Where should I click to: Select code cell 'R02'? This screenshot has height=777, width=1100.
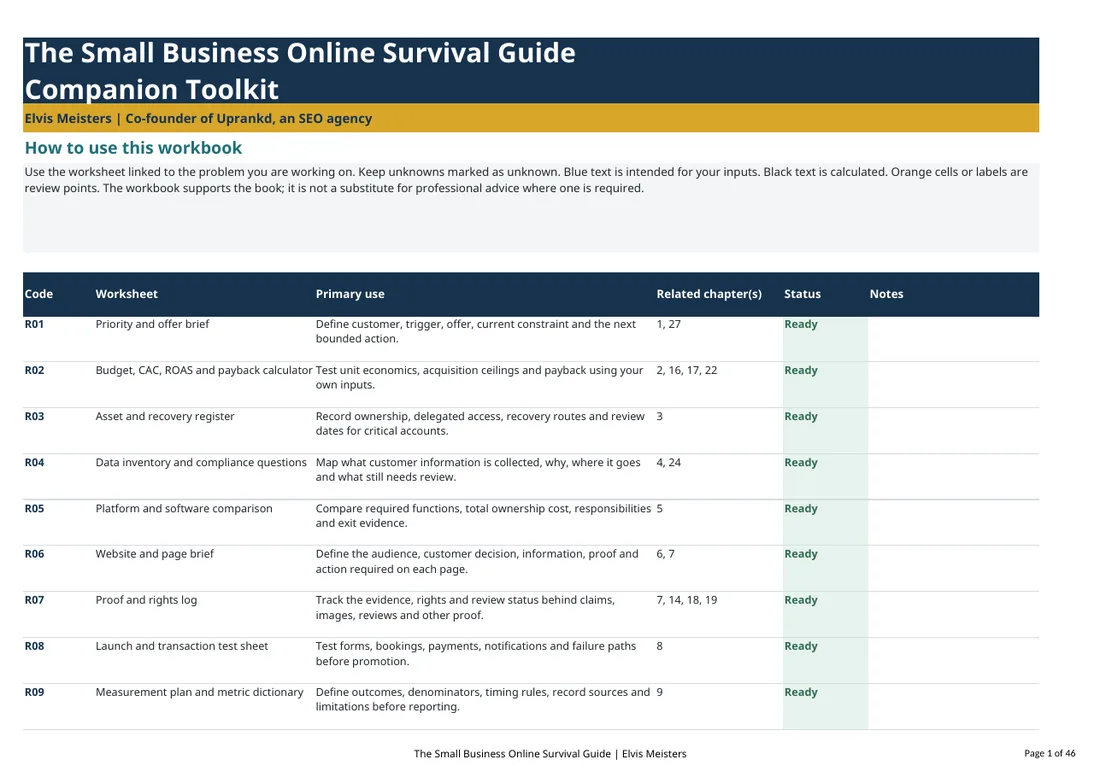click(x=34, y=370)
